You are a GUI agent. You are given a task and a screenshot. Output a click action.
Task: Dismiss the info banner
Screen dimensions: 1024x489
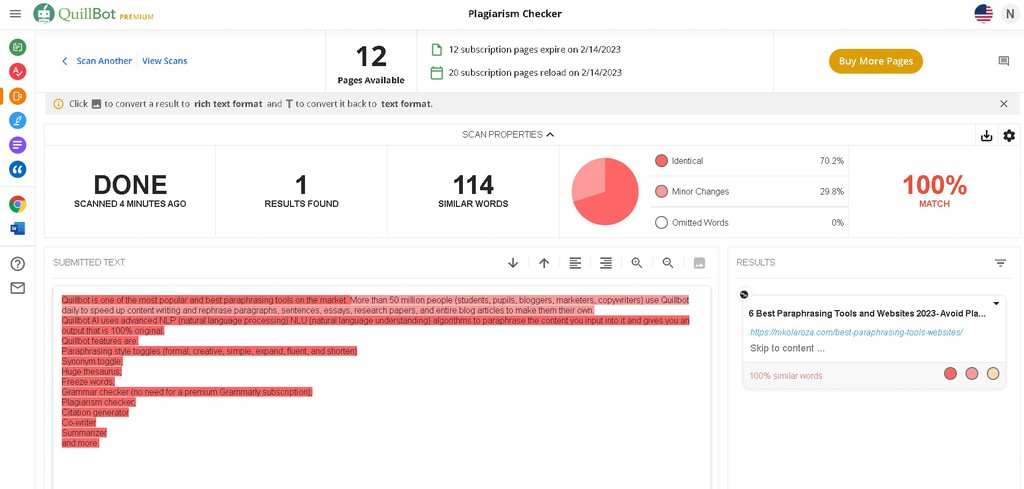(1004, 104)
